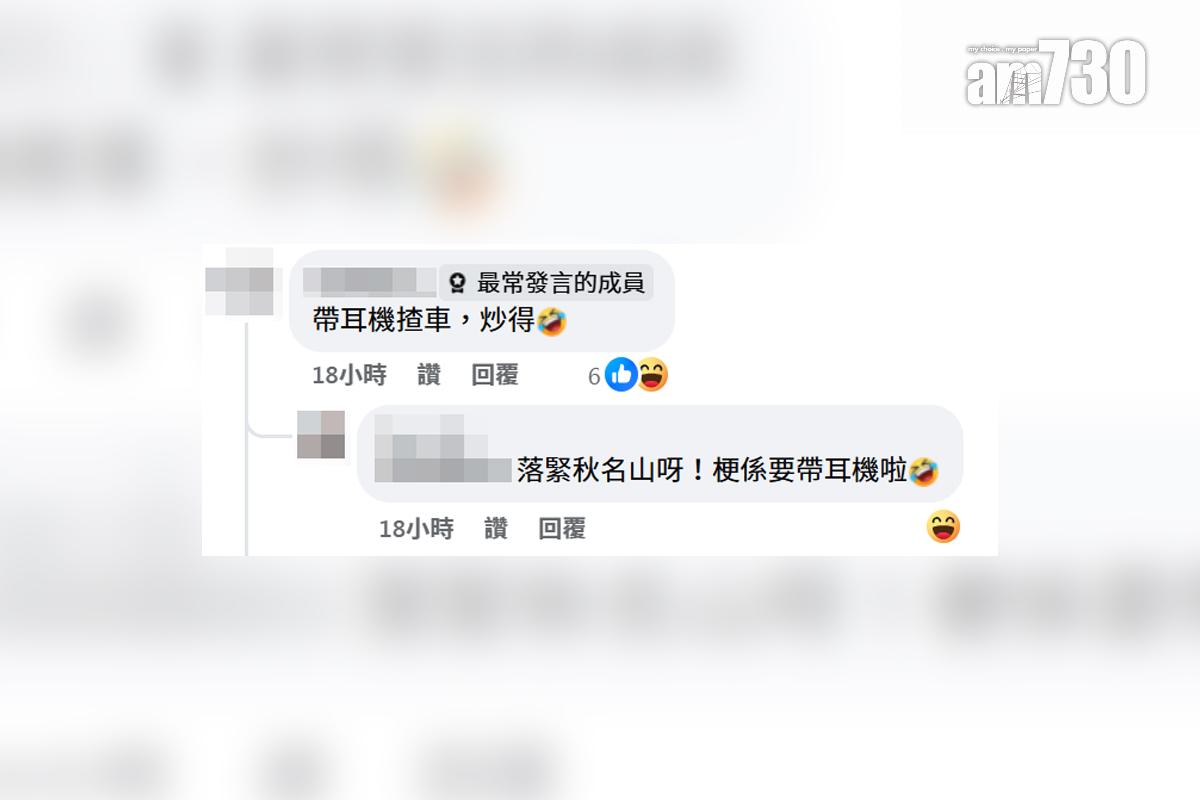The width and height of the screenshot is (1200, 800).
Task: Click the haha reaction under the reply comment
Action: (943, 526)
